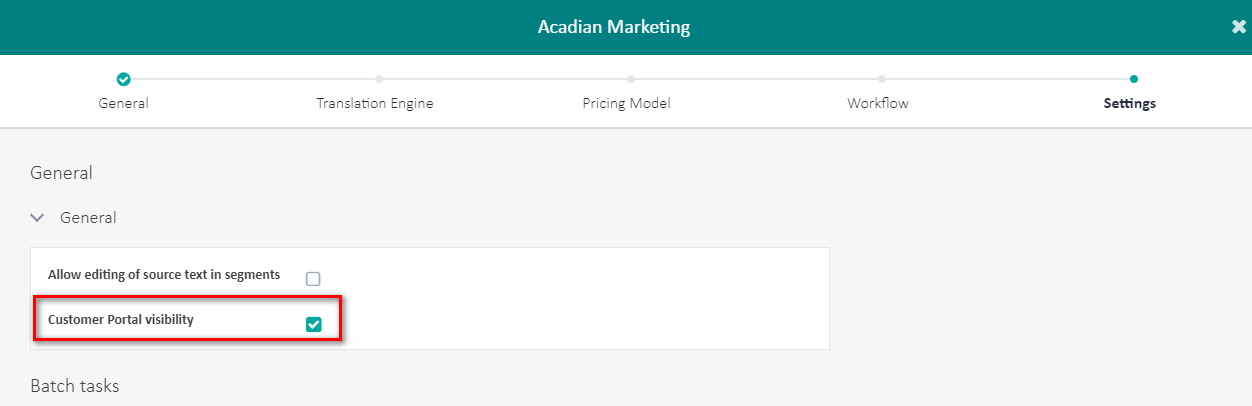Enable Allow editing of source text checkbox
This screenshot has height=406, width=1252.
(x=313, y=279)
